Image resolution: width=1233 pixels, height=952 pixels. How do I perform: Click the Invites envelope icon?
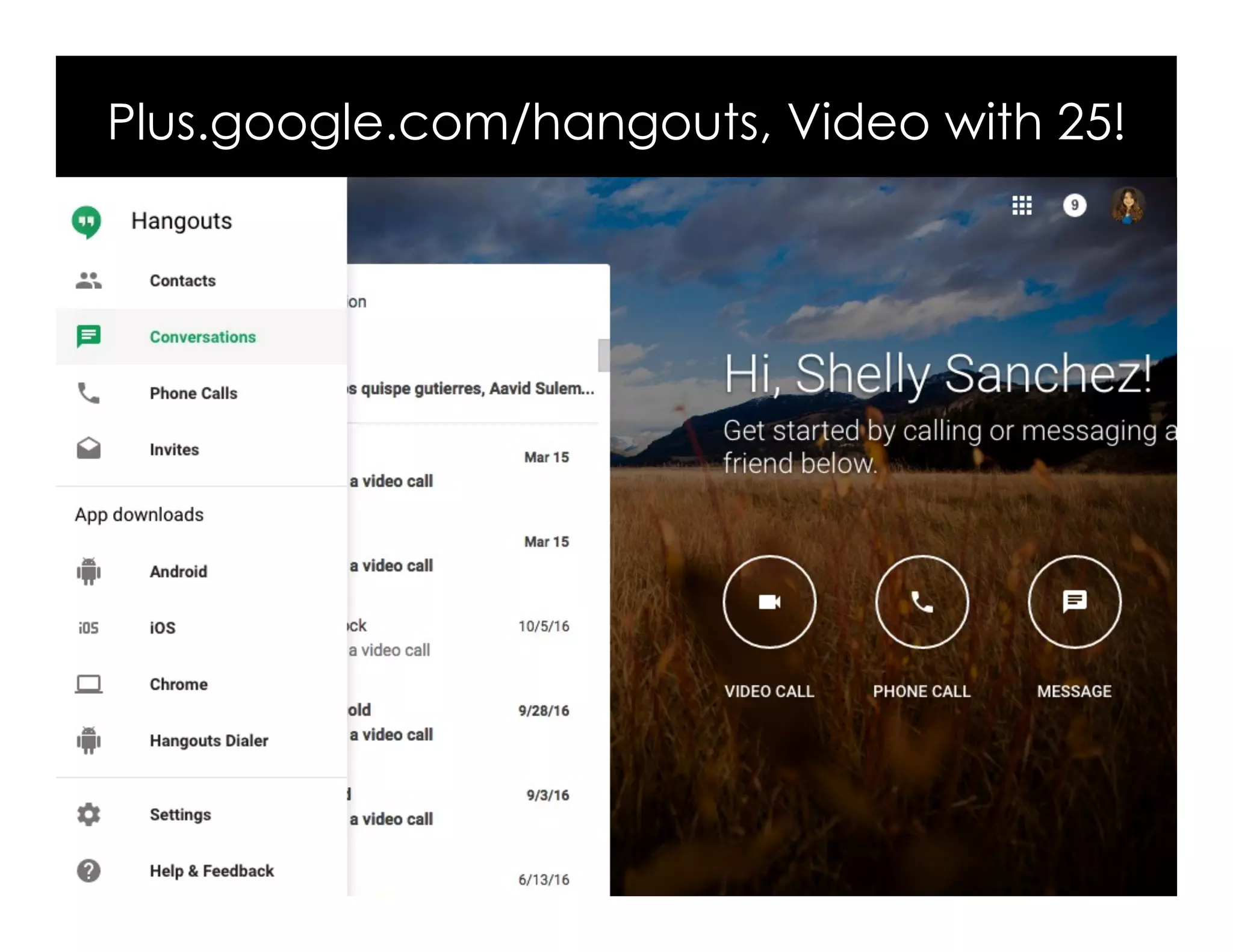tap(89, 449)
